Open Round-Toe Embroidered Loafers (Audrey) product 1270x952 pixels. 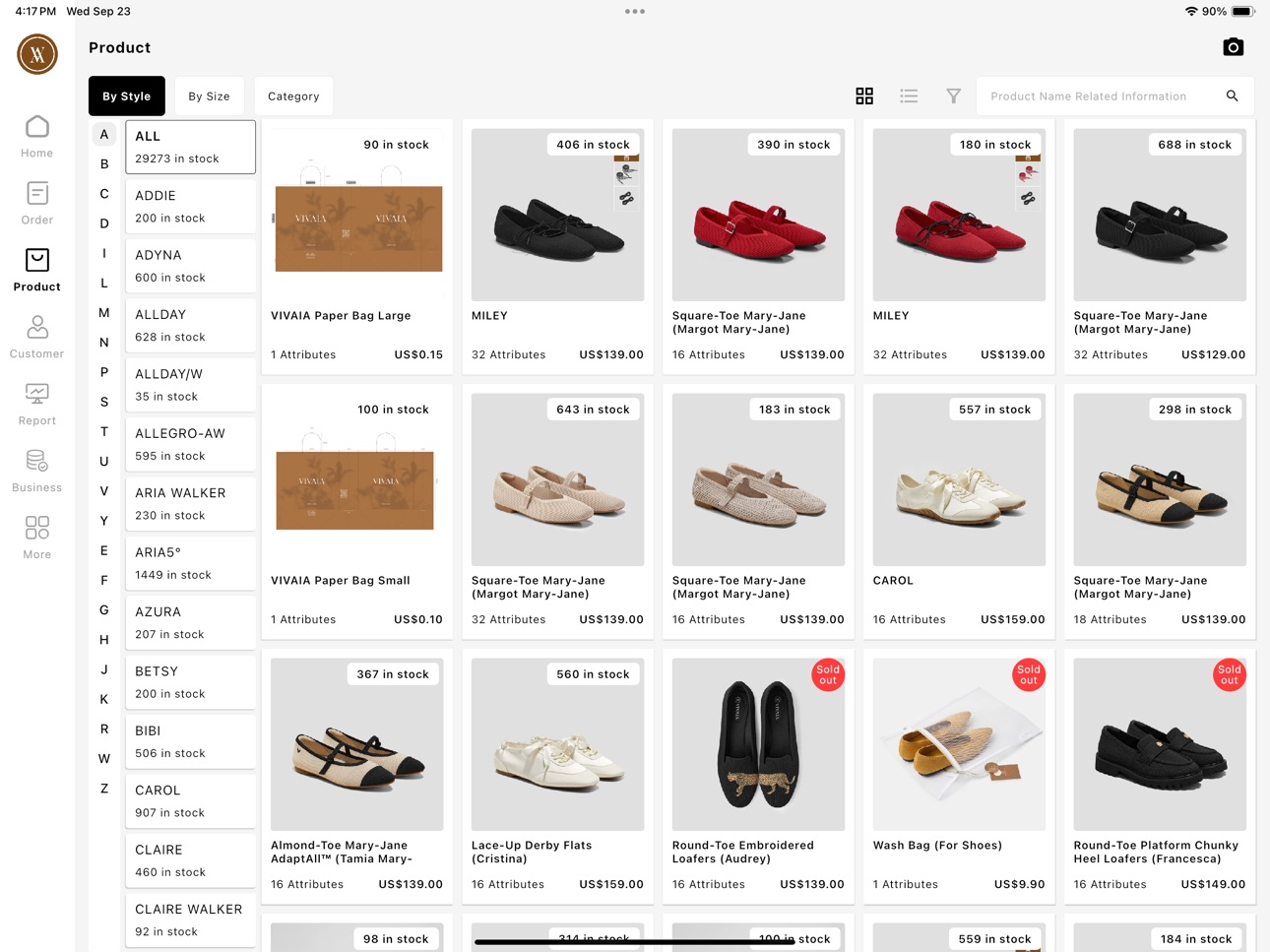pyautogui.click(x=758, y=777)
